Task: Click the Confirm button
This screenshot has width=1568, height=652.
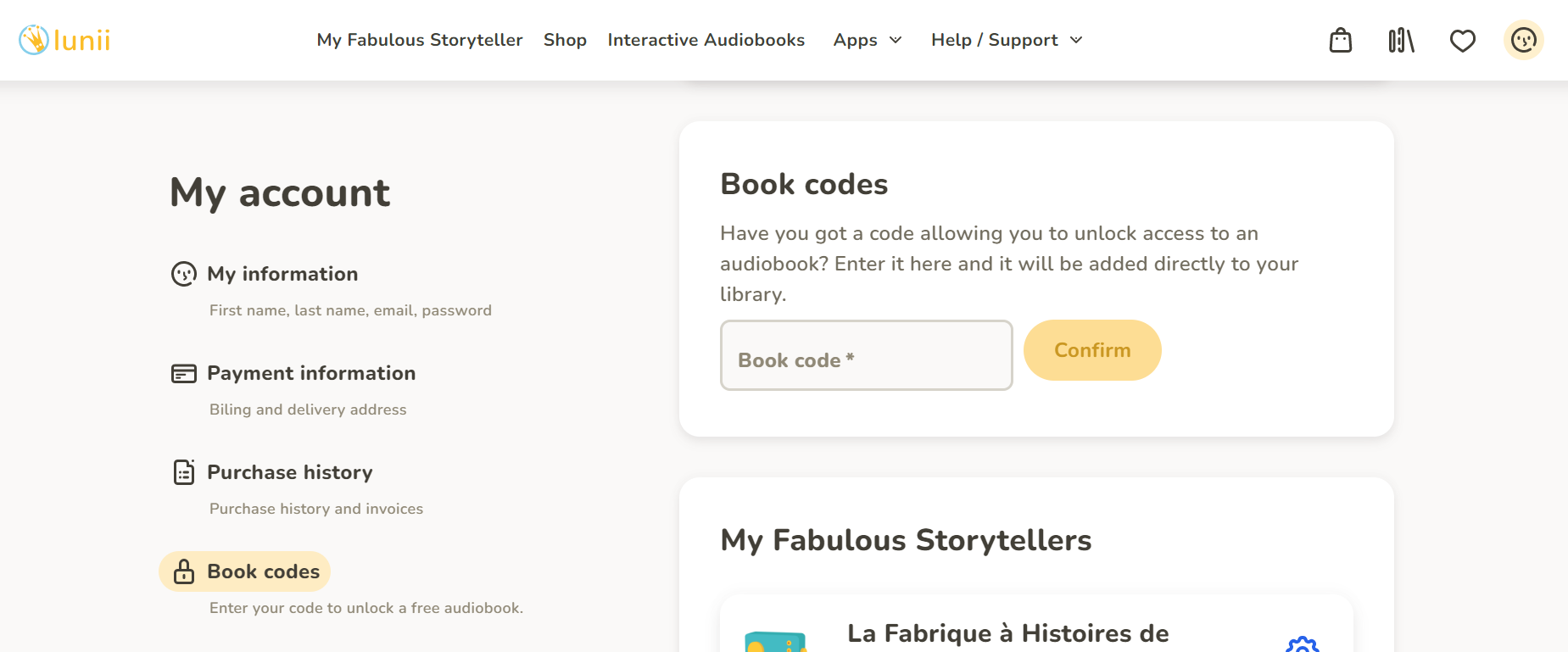Action: tap(1092, 350)
